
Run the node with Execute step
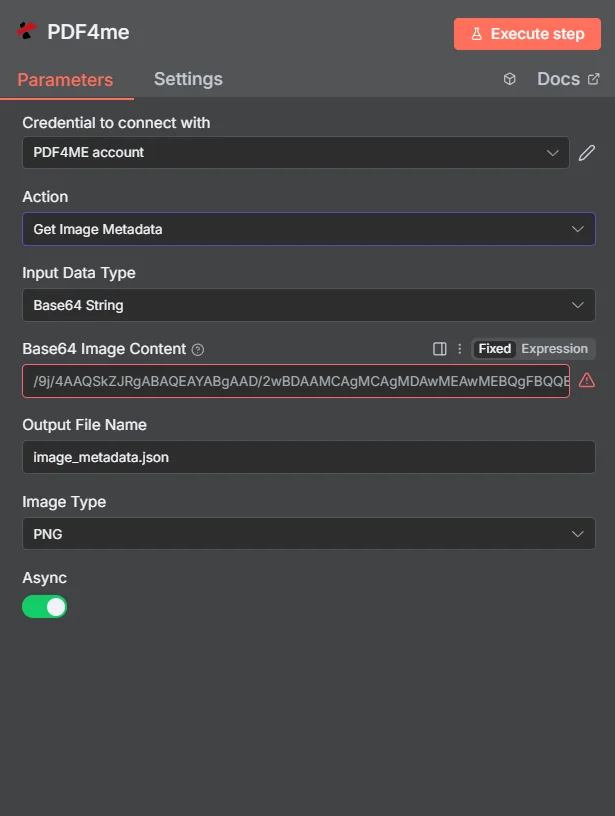(527, 34)
